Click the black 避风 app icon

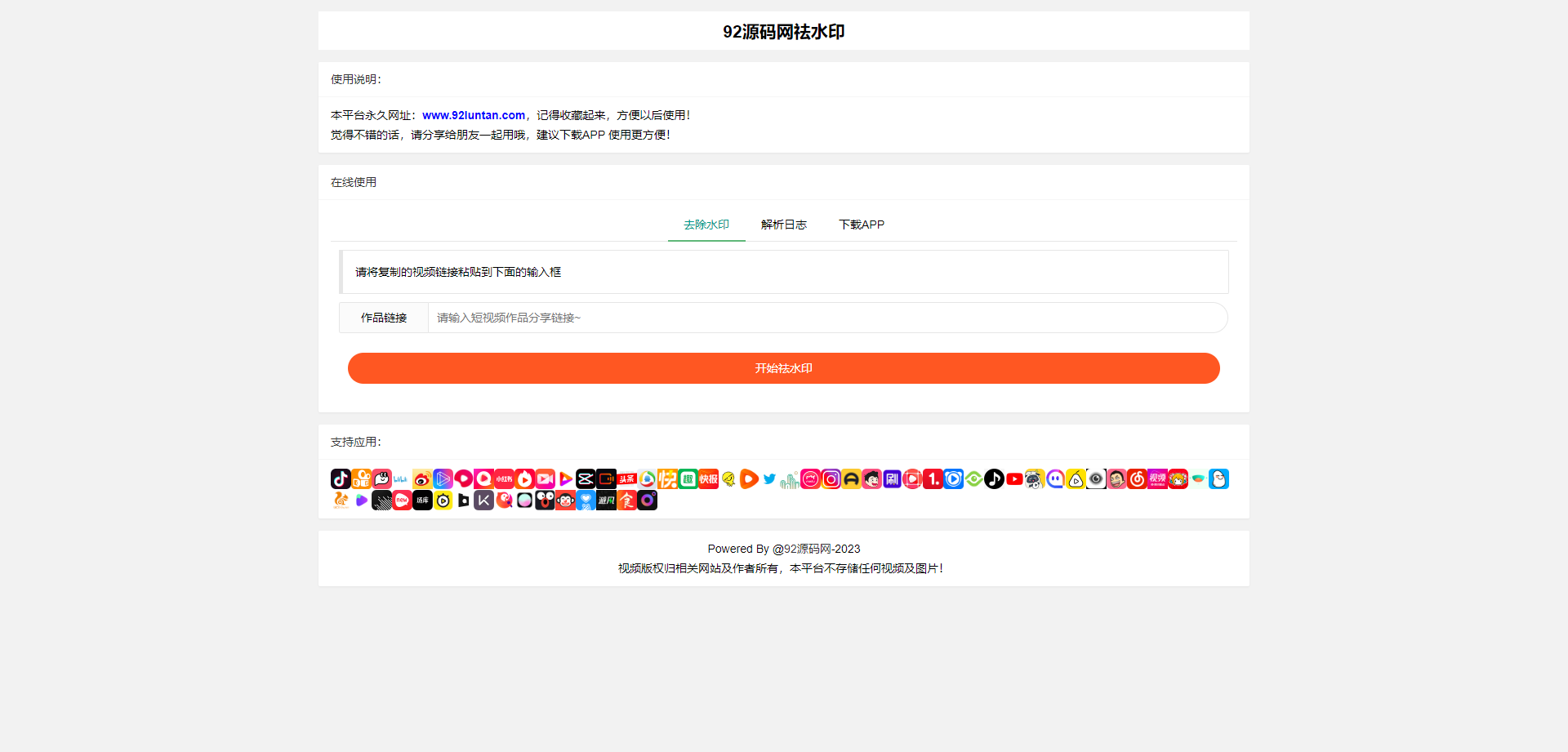(606, 500)
